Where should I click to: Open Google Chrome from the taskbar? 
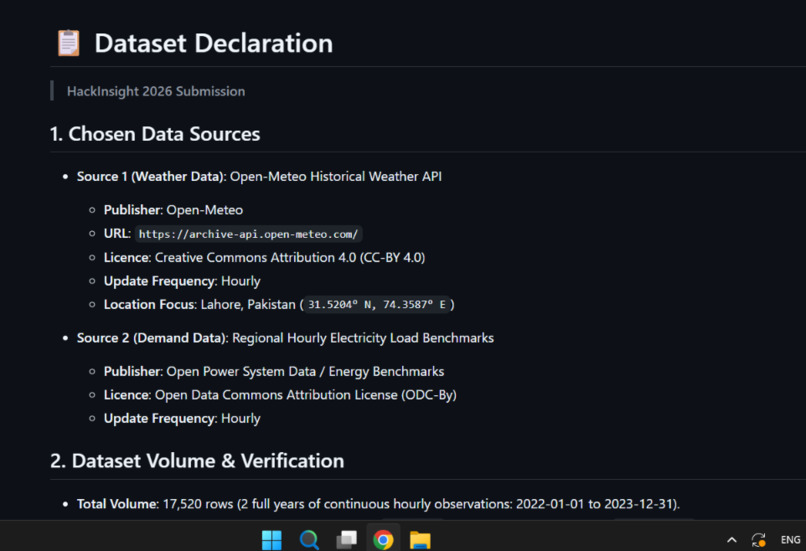[x=383, y=540]
